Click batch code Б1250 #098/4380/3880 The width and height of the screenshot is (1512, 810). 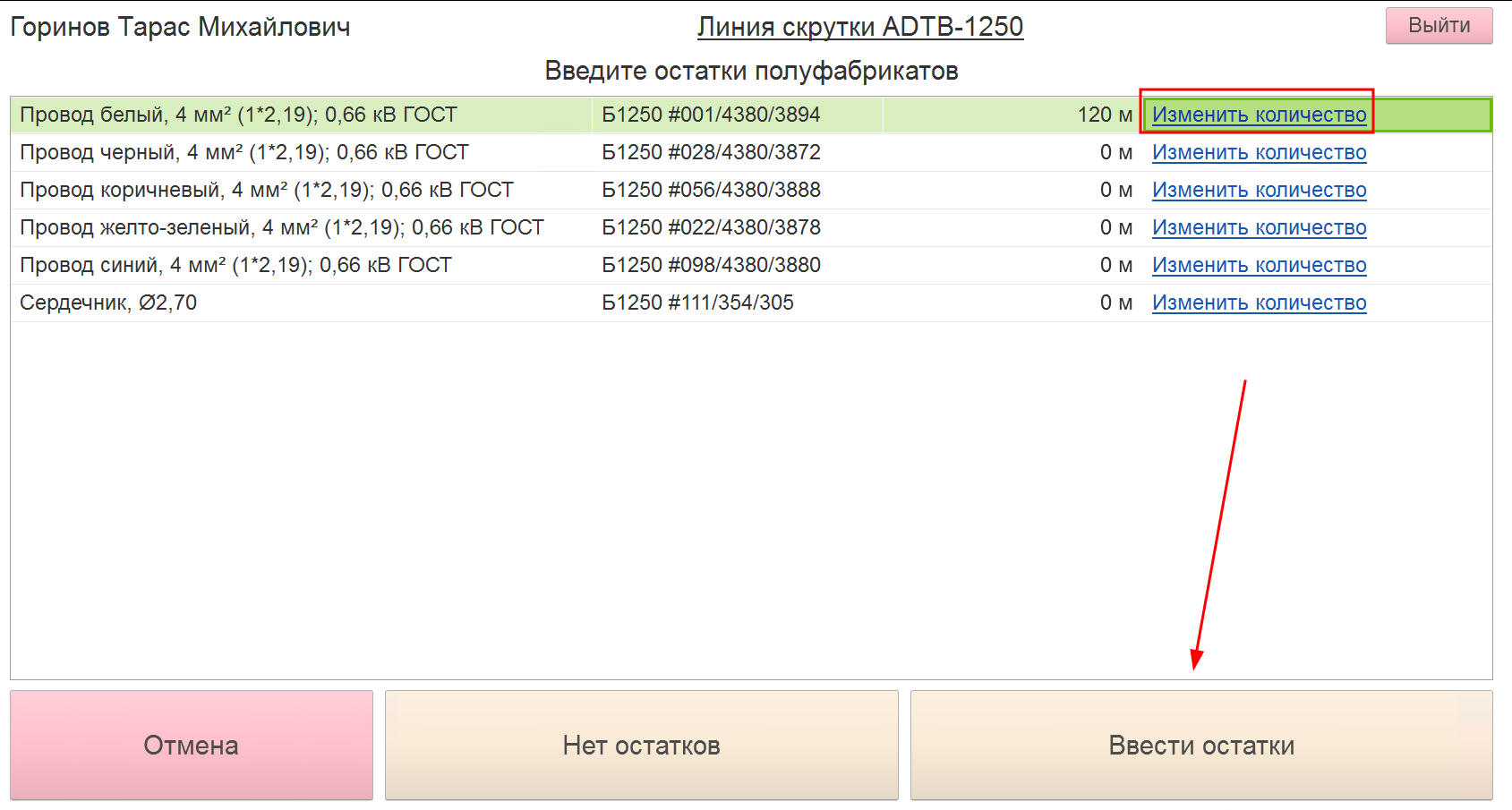(x=711, y=265)
